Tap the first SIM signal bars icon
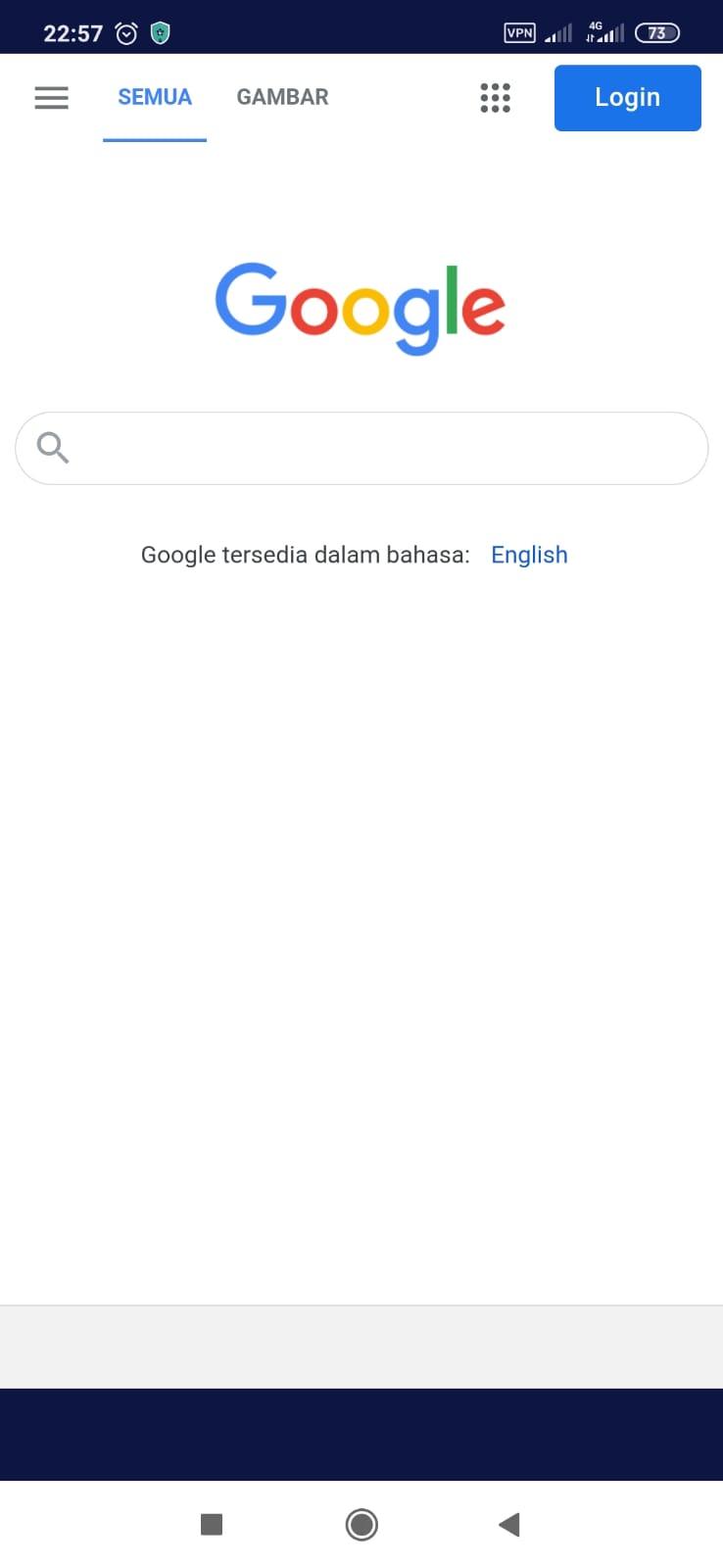The height and width of the screenshot is (1568, 723). [558, 33]
